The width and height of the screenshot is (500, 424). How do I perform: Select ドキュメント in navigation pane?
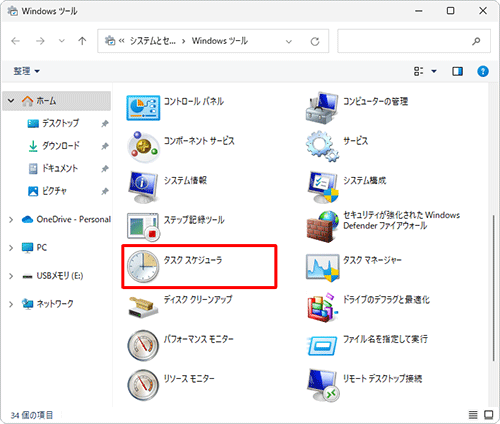tap(60, 168)
